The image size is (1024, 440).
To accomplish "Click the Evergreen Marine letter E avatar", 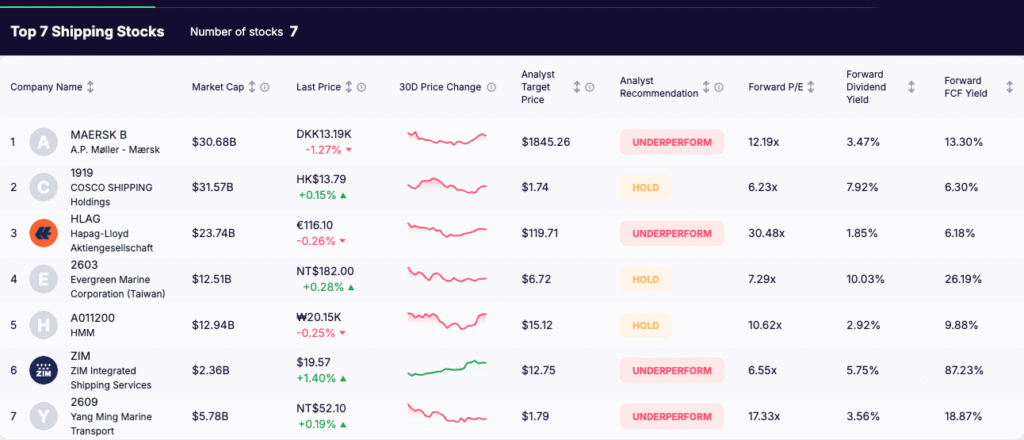I will (x=44, y=279).
